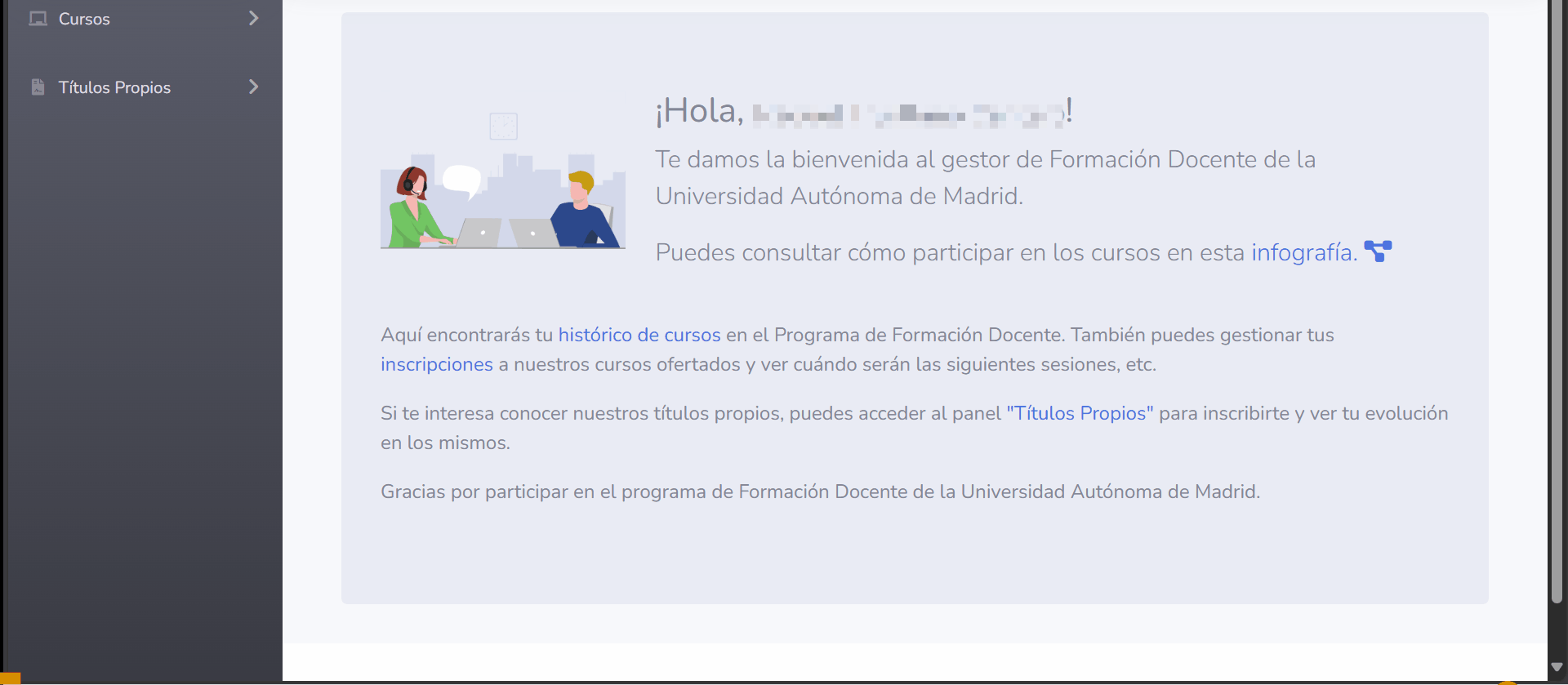Click the ¡Hola greeting heading
Image resolution: width=1568 pixels, height=685 pixels.
coord(700,111)
